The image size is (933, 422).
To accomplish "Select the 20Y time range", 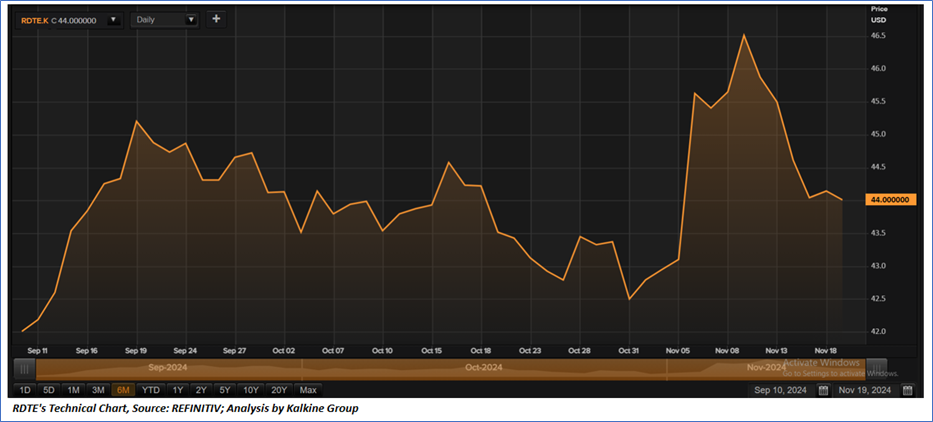I will click(x=279, y=390).
